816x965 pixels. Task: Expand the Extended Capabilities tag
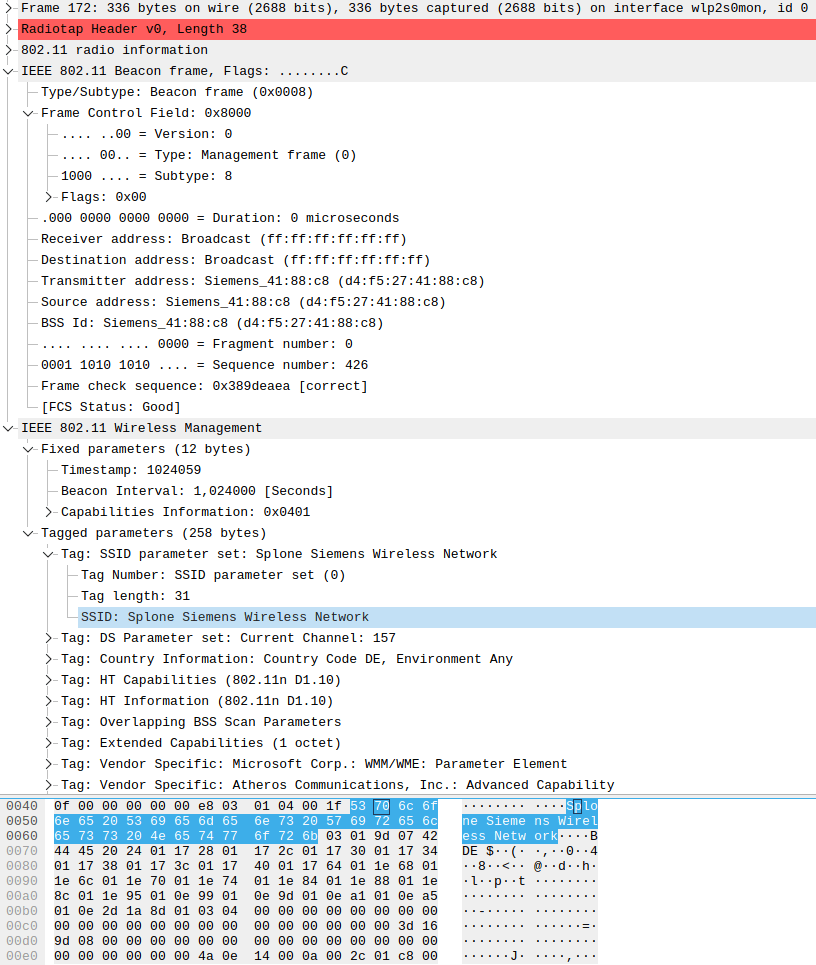click(48, 742)
